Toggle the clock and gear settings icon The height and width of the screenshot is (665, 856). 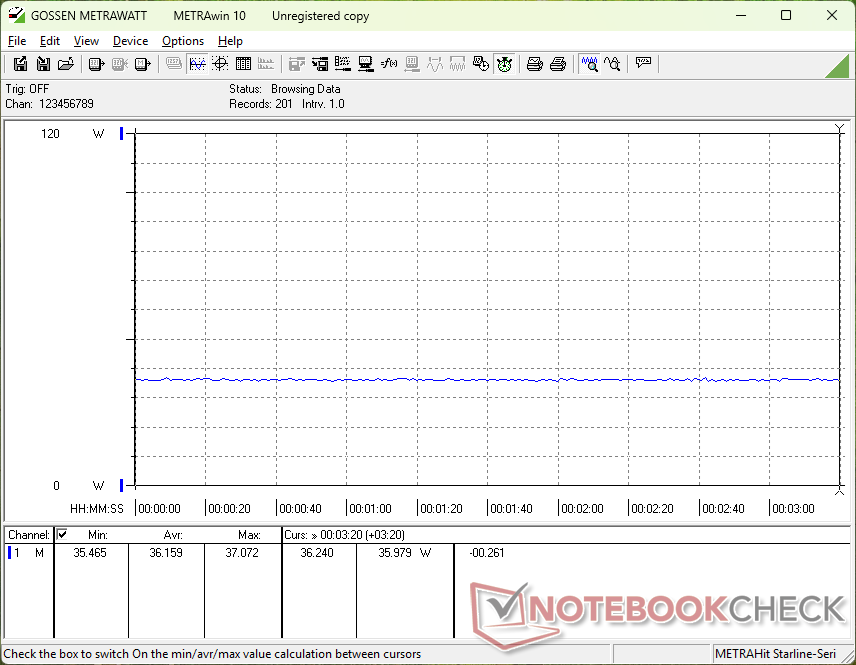click(x=480, y=64)
